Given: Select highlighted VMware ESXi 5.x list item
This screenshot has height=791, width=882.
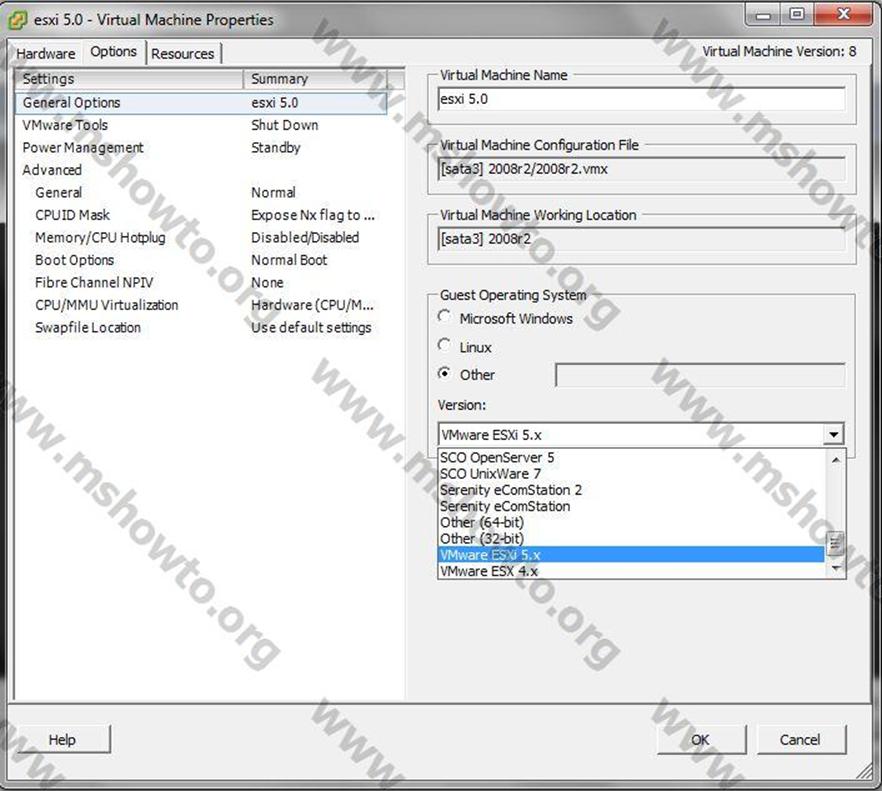Looking at the screenshot, I should [631, 555].
